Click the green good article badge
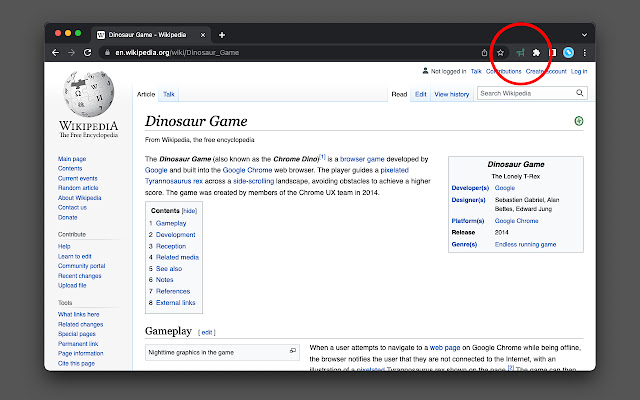Screen dimensions: 640x400 pos(579,121)
